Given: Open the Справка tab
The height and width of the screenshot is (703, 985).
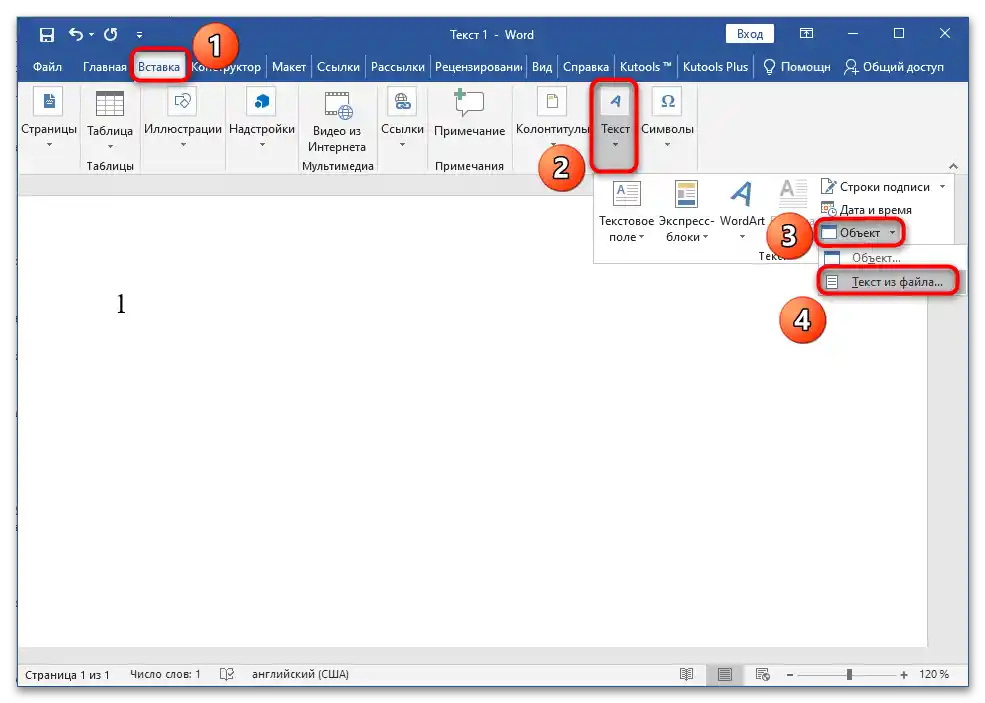Looking at the screenshot, I should [585, 67].
